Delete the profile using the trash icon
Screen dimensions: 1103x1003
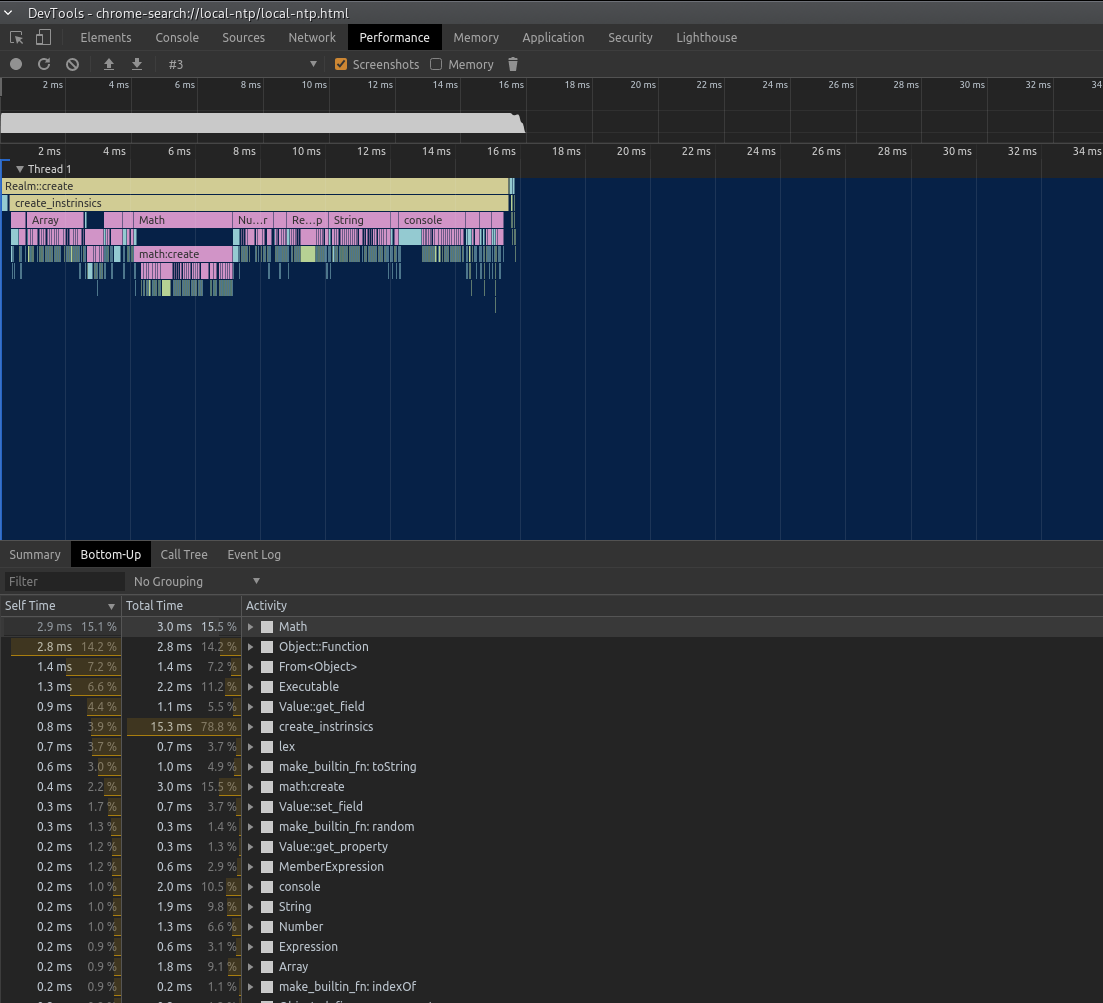pyautogui.click(x=513, y=64)
